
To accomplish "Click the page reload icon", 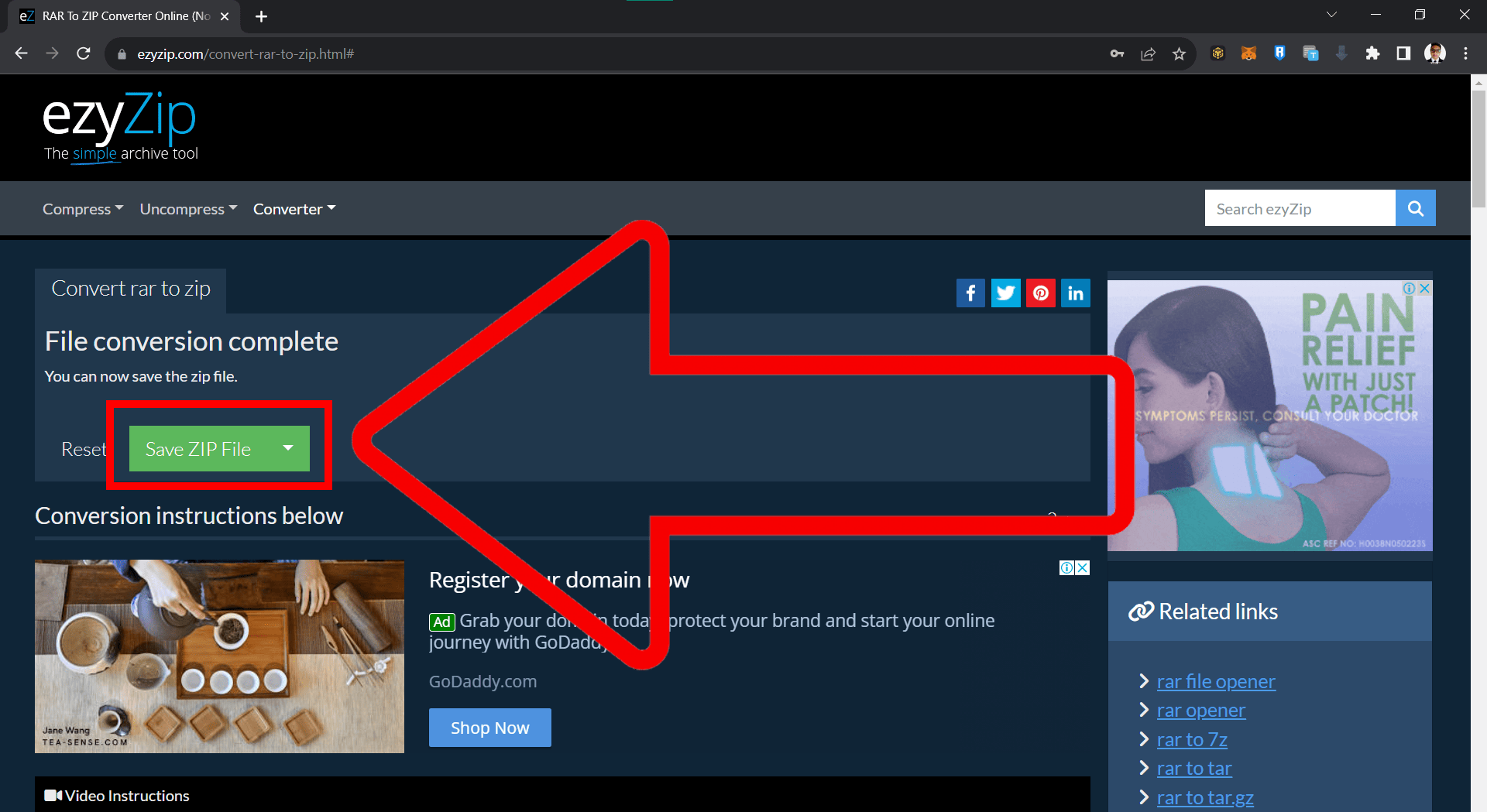I will pos(84,53).
